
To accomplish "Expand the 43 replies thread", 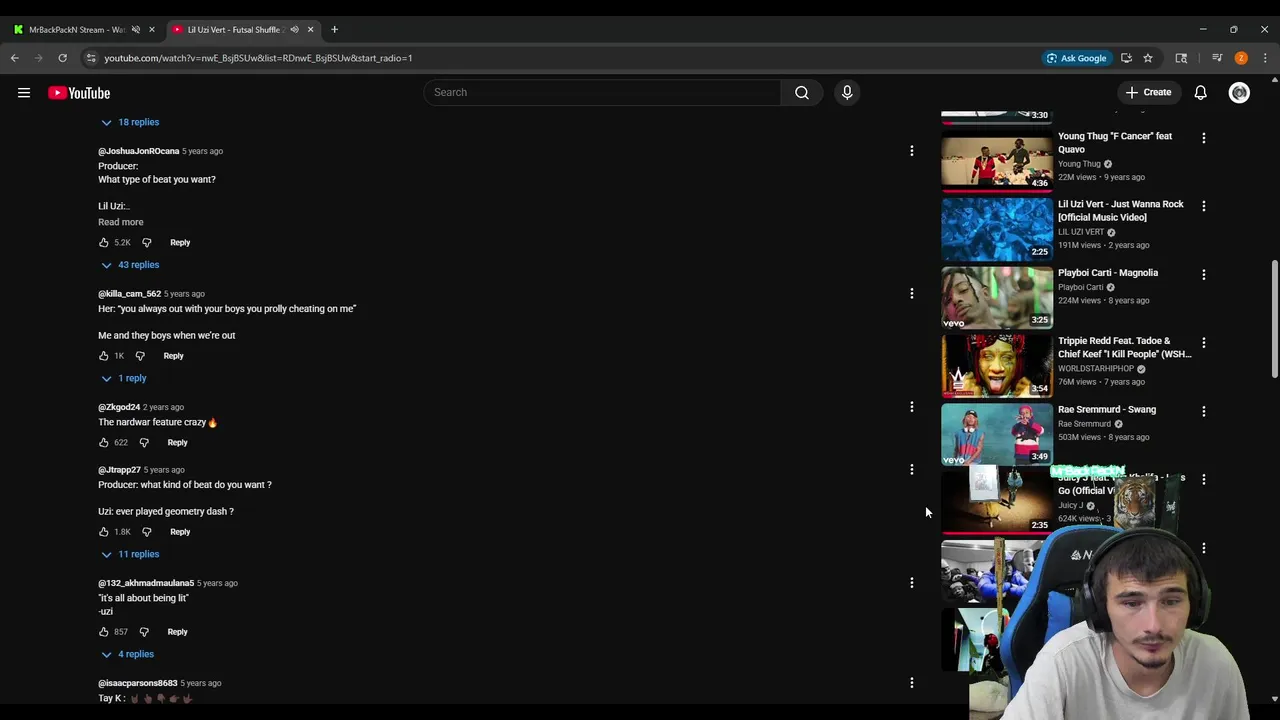I will (x=130, y=265).
